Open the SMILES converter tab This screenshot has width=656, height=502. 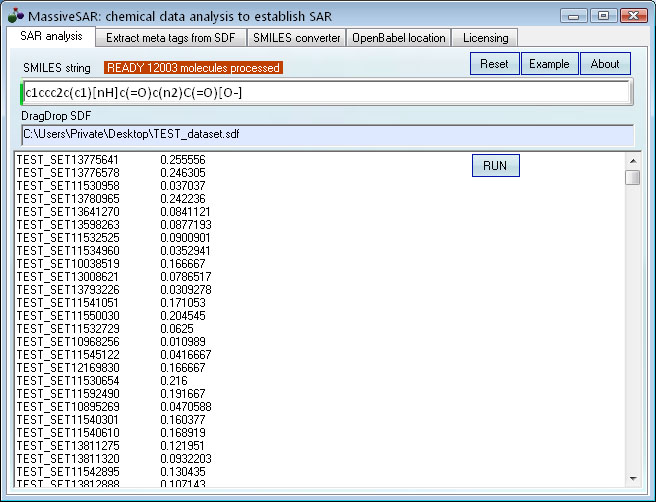(295, 37)
